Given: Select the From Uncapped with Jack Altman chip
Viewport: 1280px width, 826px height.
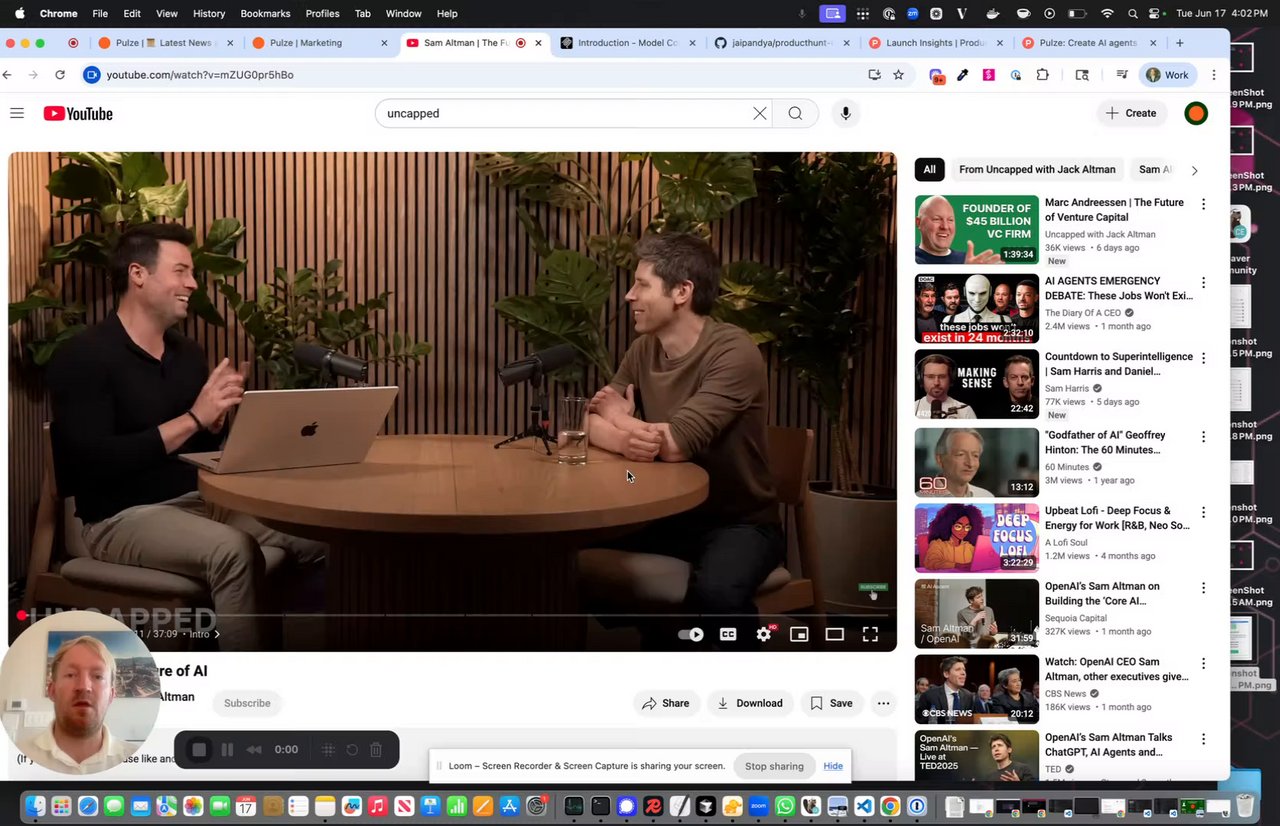Looking at the screenshot, I should point(1037,170).
